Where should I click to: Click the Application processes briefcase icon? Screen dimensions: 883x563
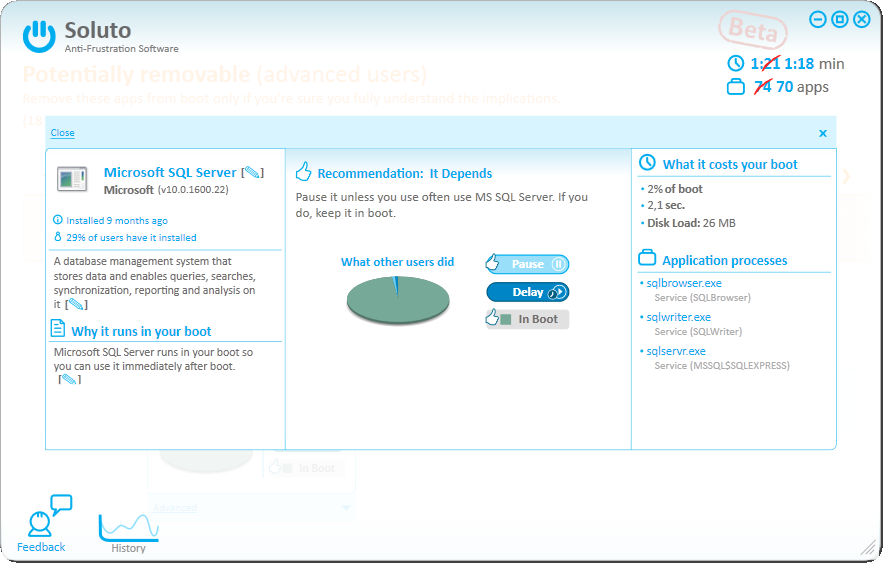(647, 258)
